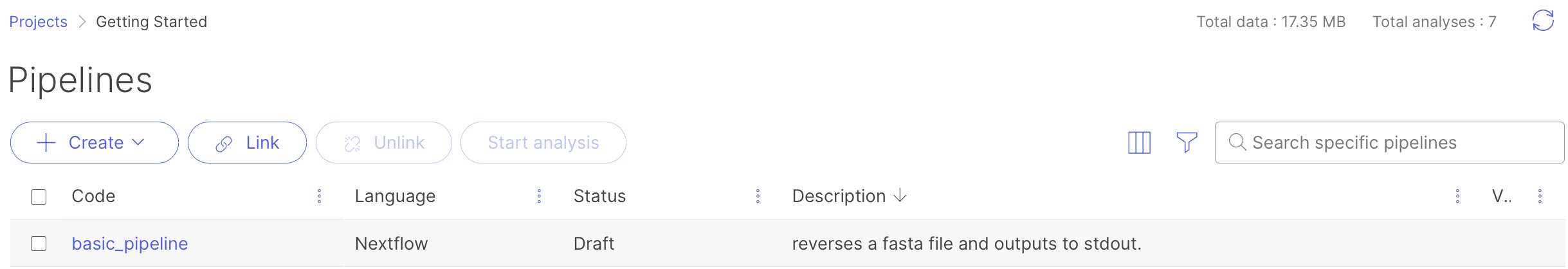Sort by the Language column header
Screen dimensions: 1568x269
point(395,196)
